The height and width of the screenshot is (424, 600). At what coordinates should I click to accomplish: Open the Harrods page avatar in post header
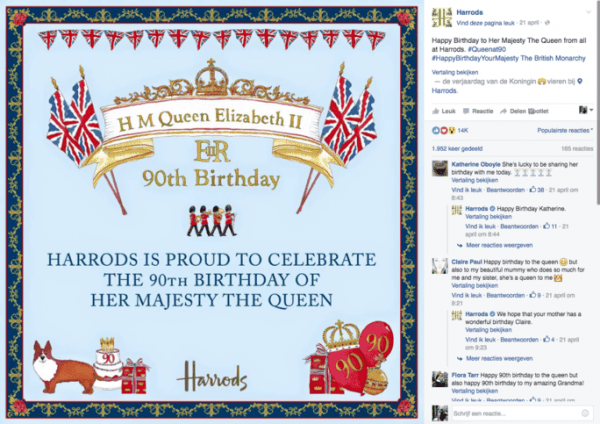[x=442, y=17]
